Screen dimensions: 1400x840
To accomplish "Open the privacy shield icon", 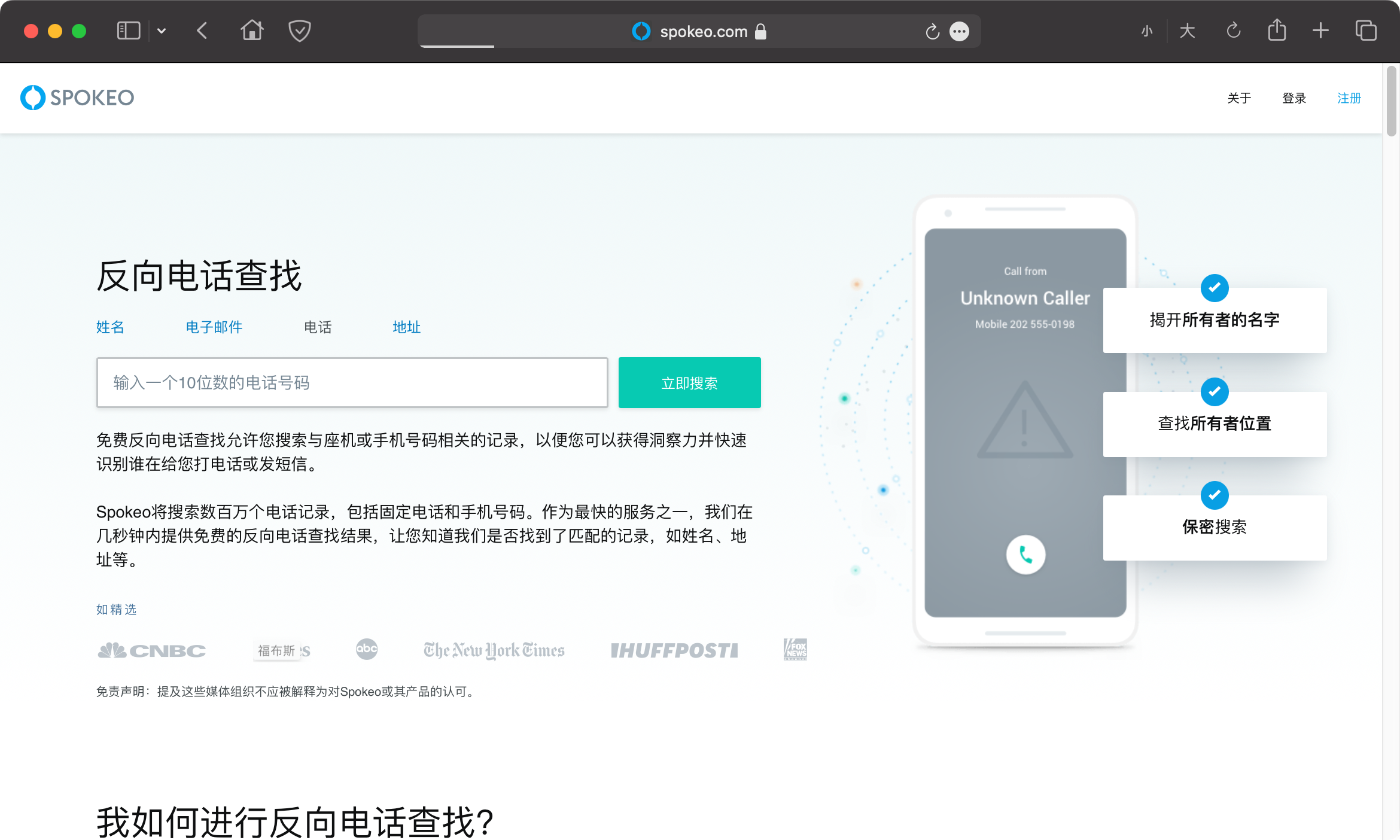I will (x=299, y=31).
